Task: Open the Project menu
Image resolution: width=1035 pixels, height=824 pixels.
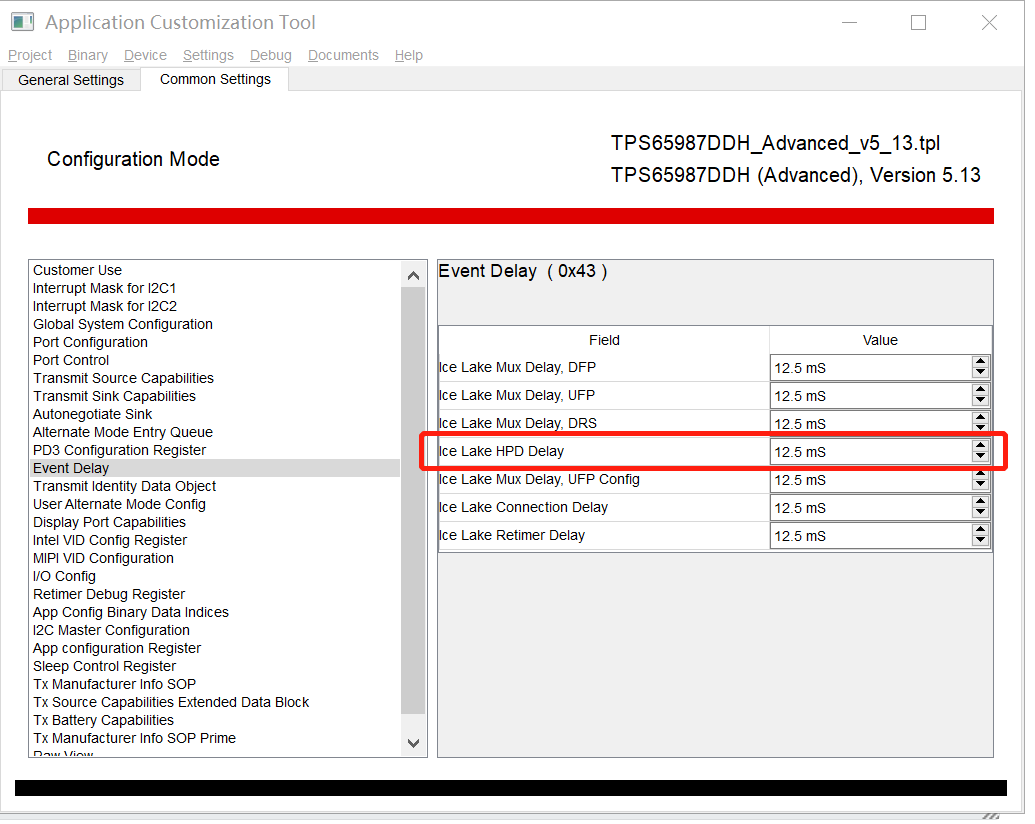Action: pos(30,55)
